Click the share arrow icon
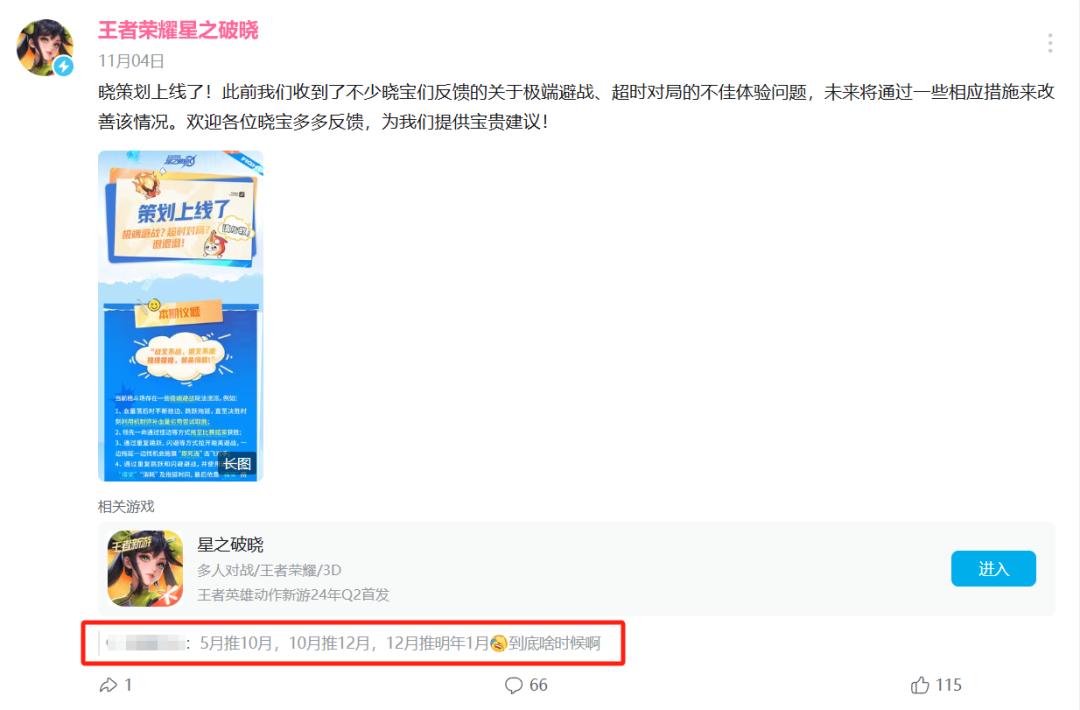 108,685
